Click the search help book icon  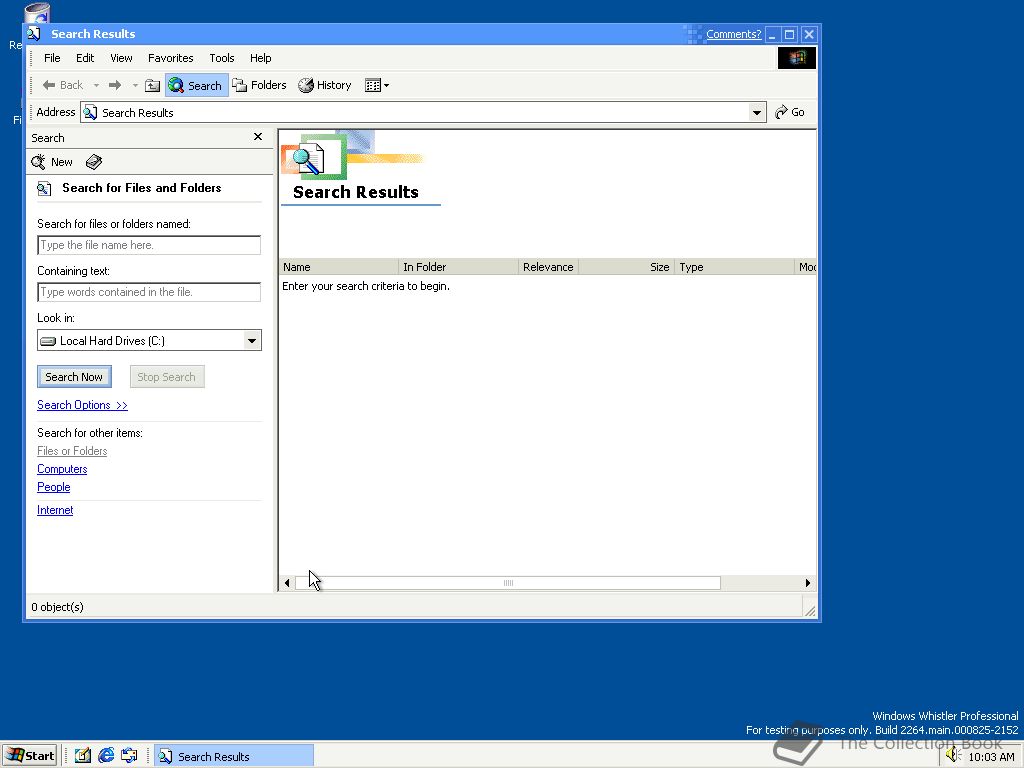click(x=93, y=162)
